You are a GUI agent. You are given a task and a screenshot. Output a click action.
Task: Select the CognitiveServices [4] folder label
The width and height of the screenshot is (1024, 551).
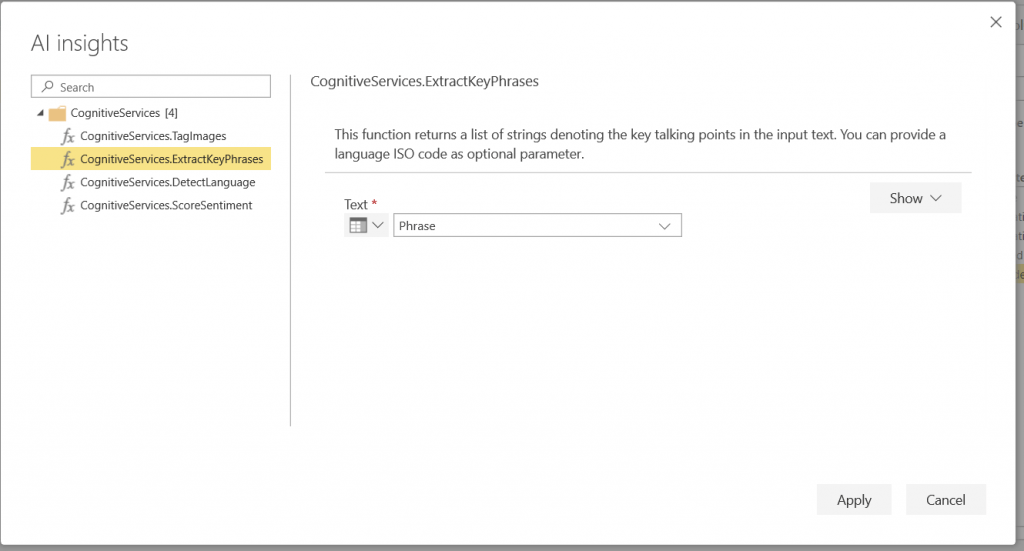[124, 113]
